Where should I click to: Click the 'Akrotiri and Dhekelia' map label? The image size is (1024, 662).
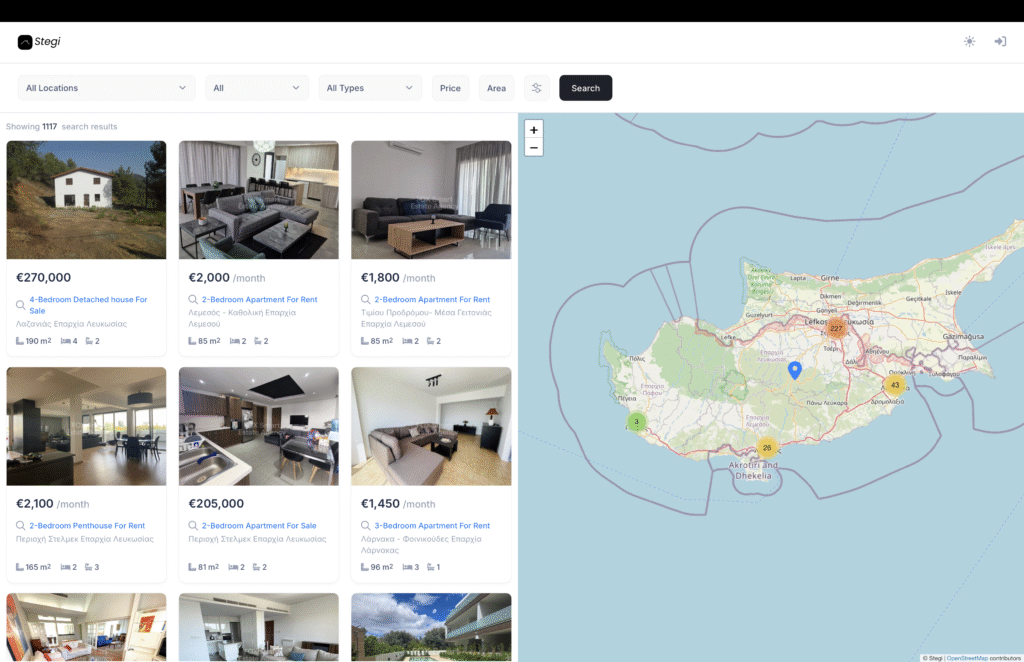[x=753, y=470]
